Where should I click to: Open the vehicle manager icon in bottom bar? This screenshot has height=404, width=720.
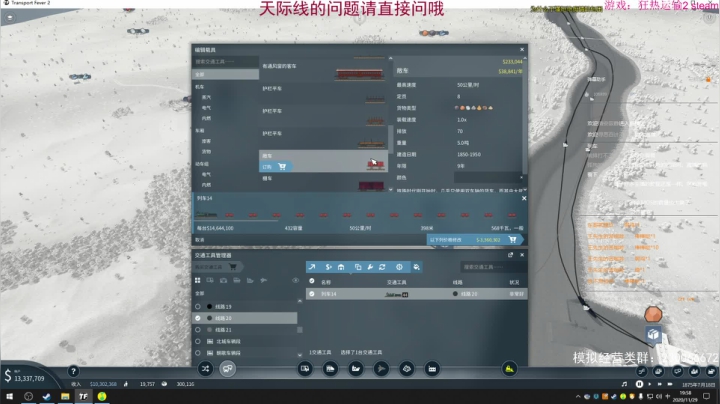[227, 369]
